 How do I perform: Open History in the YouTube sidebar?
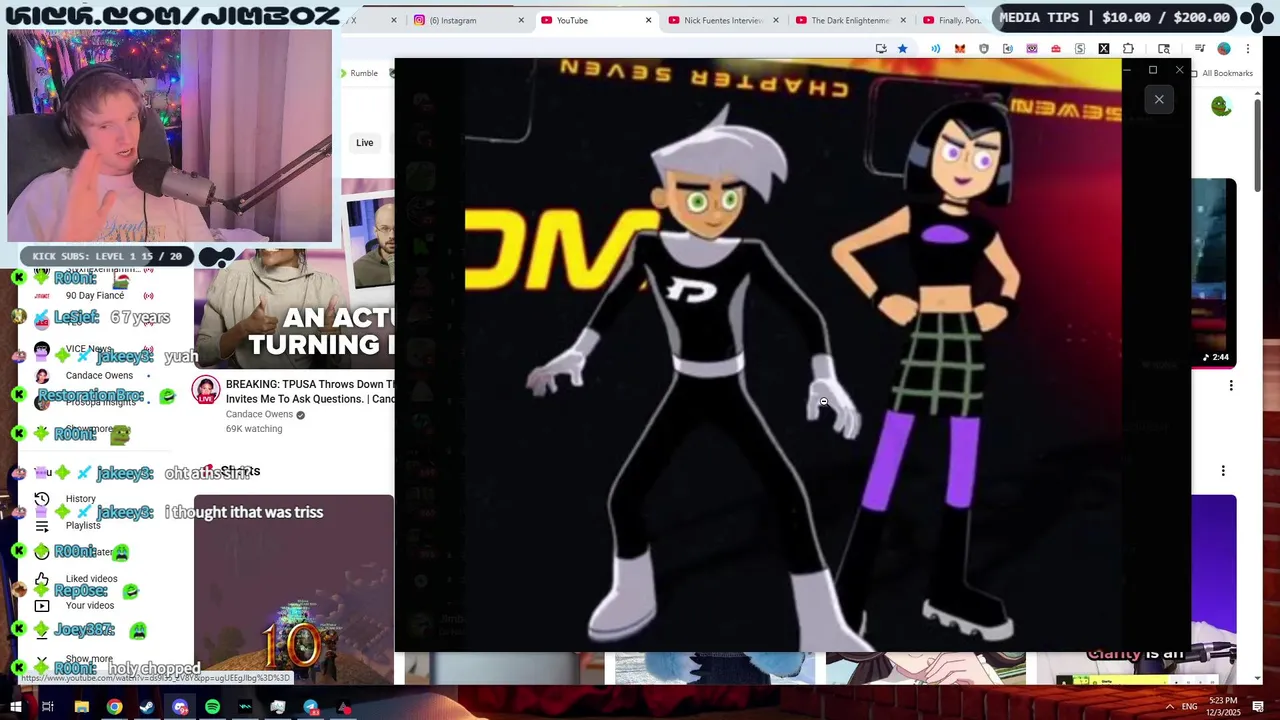(x=80, y=499)
